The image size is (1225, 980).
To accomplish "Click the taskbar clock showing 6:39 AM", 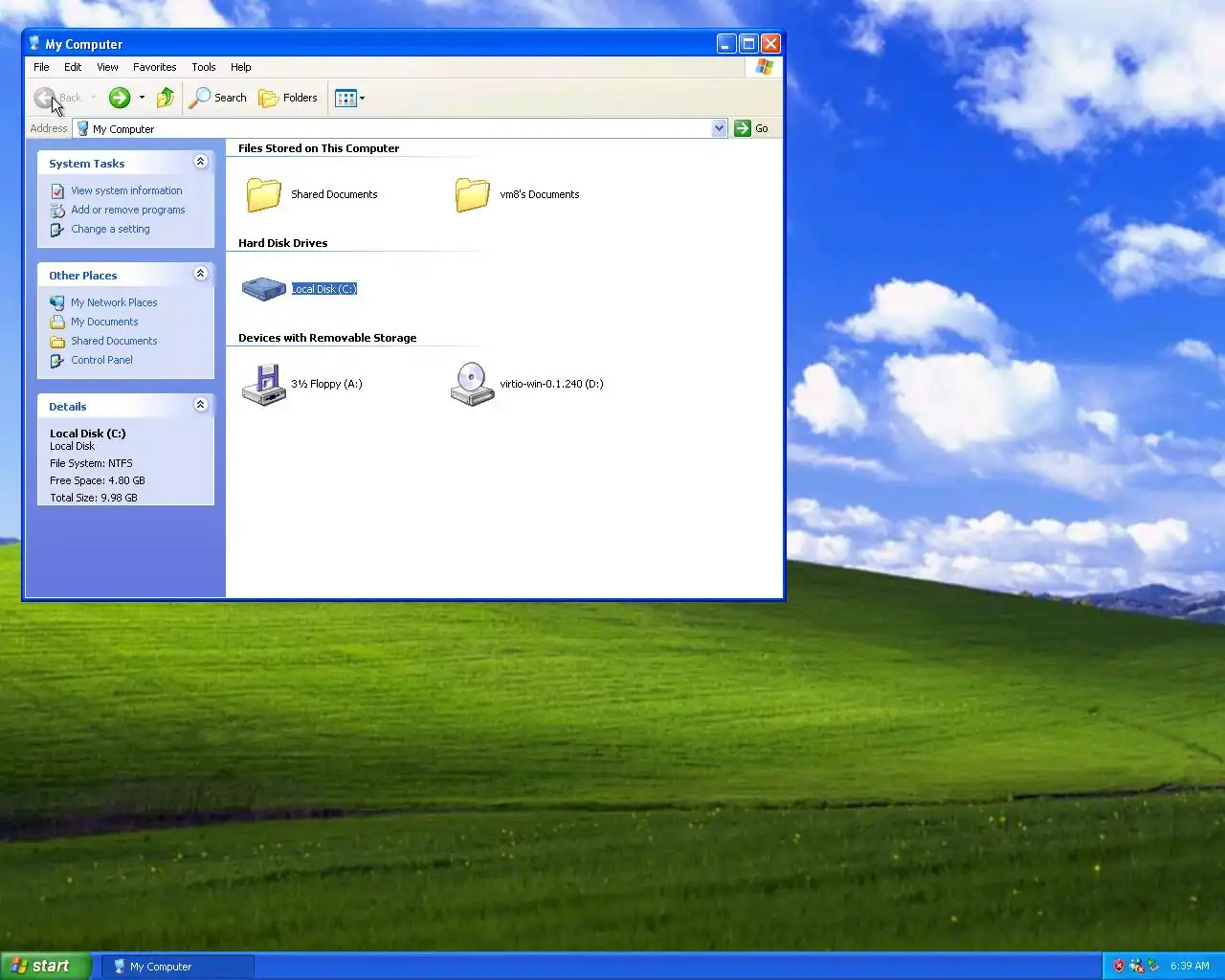I will coord(1190,966).
